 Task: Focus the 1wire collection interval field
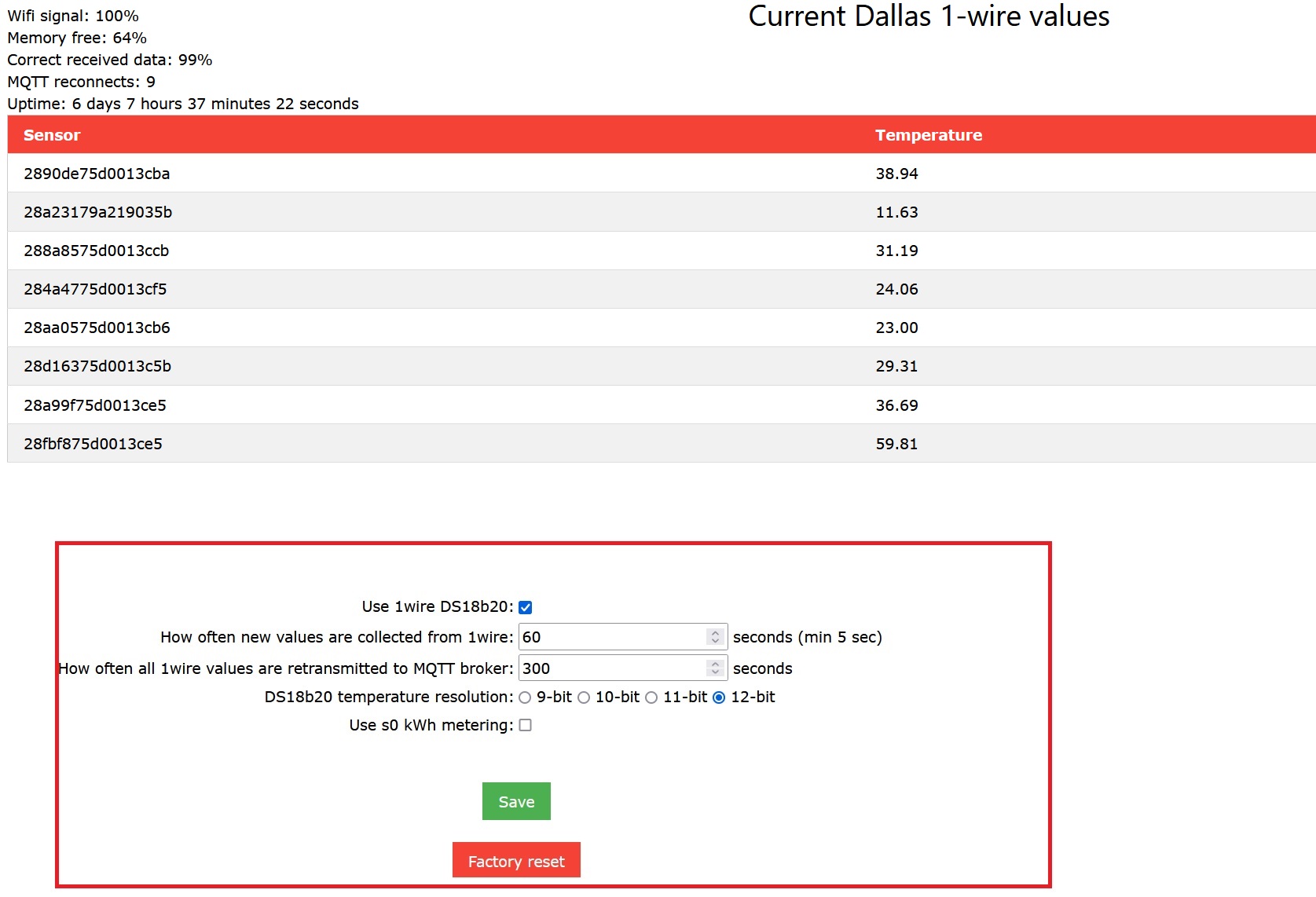611,637
